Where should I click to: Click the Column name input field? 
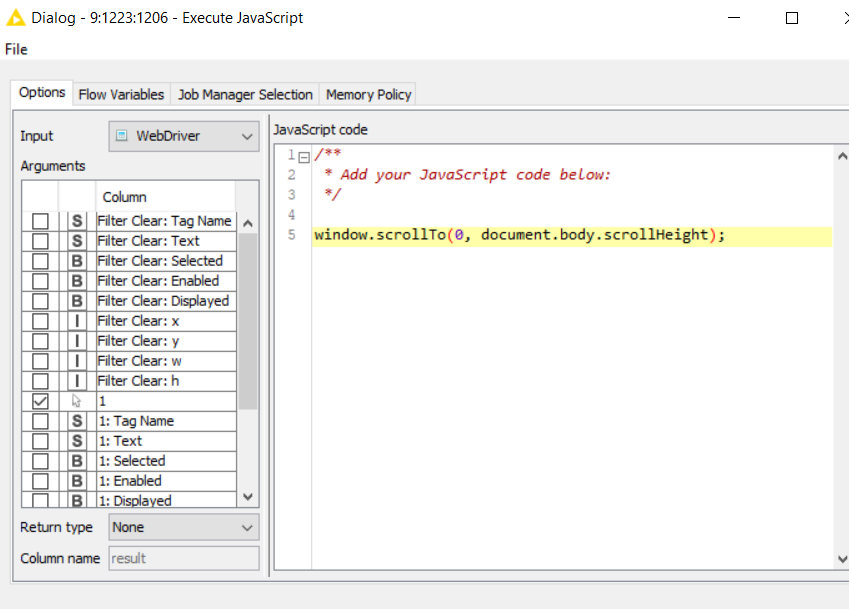(x=183, y=558)
